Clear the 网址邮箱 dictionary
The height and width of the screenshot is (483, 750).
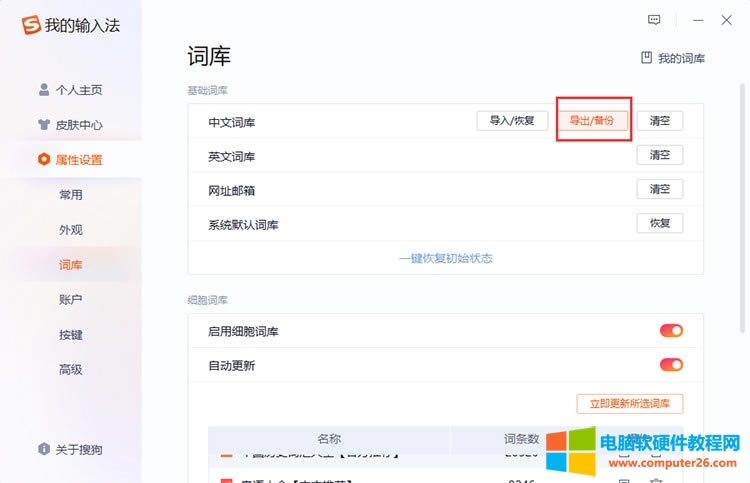click(660, 189)
